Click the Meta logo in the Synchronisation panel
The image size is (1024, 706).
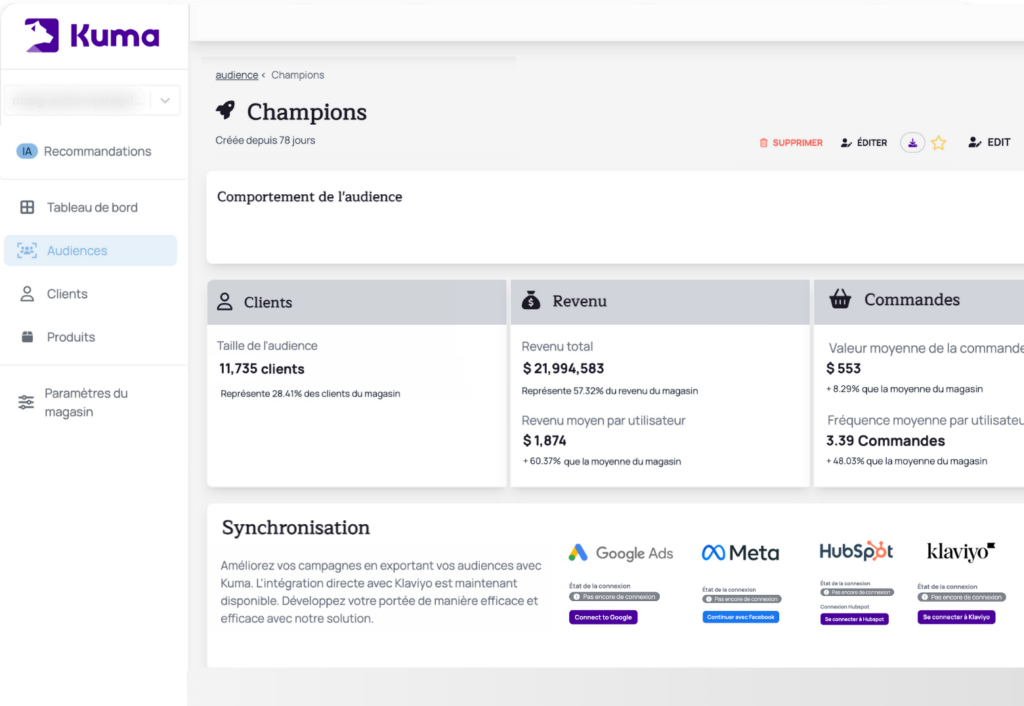point(741,551)
